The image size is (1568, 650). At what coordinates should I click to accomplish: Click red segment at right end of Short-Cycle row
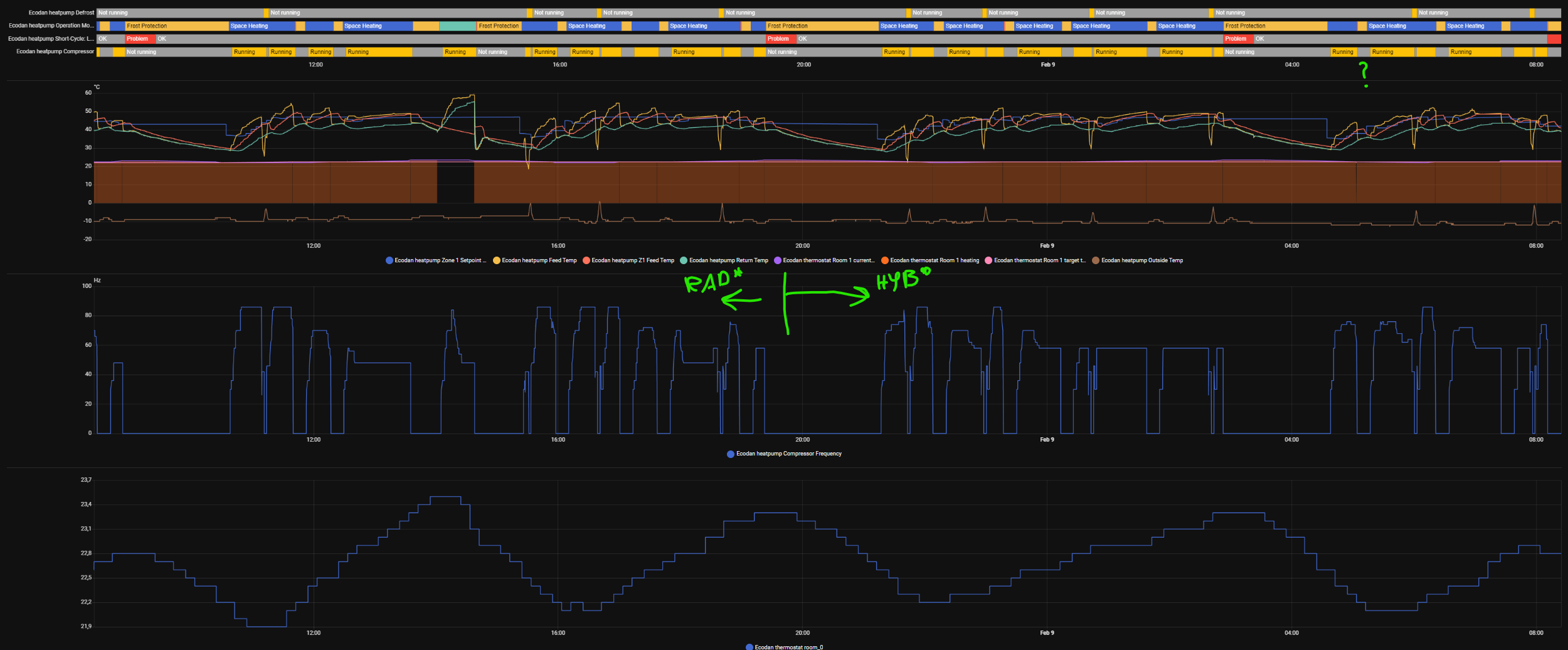(x=1554, y=39)
